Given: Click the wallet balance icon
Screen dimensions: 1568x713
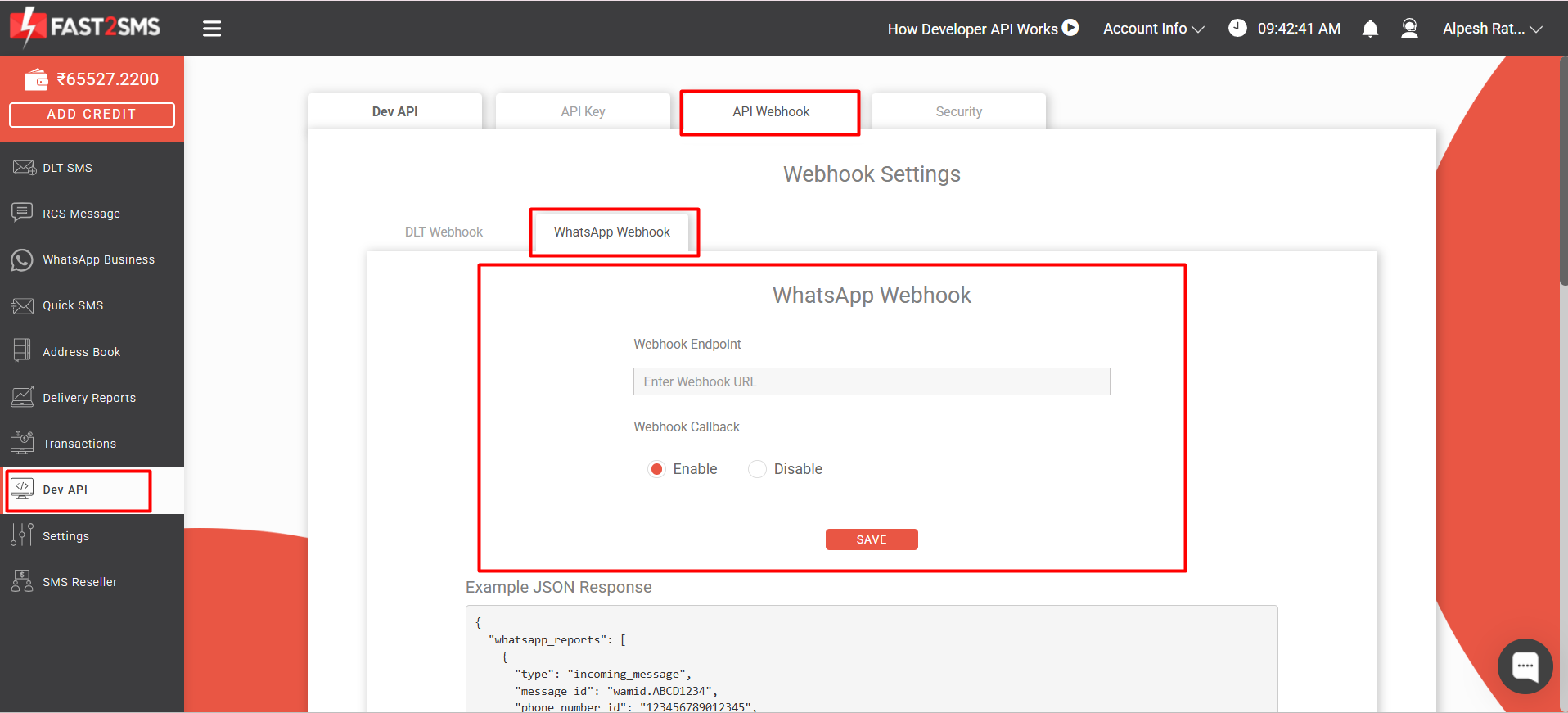Looking at the screenshot, I should pyautogui.click(x=36, y=79).
